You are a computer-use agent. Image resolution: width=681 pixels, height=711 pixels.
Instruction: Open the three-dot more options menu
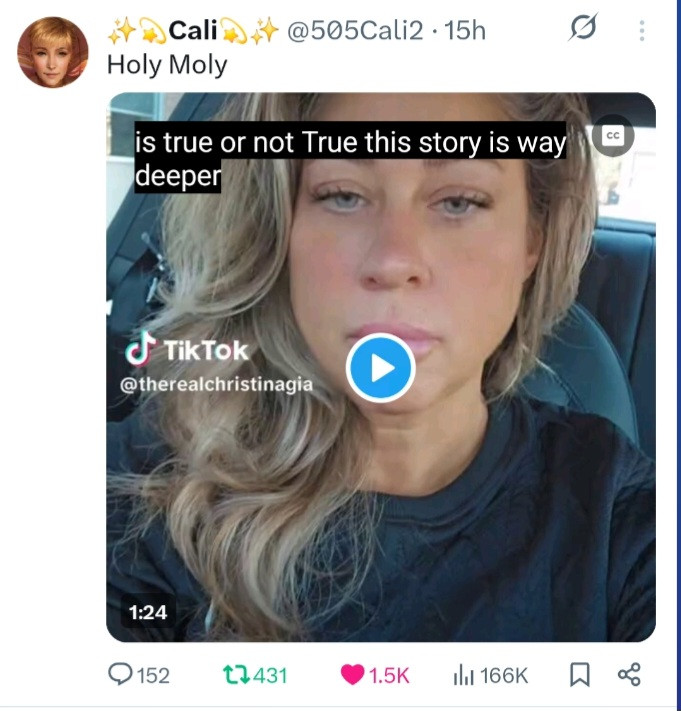[x=641, y=32]
